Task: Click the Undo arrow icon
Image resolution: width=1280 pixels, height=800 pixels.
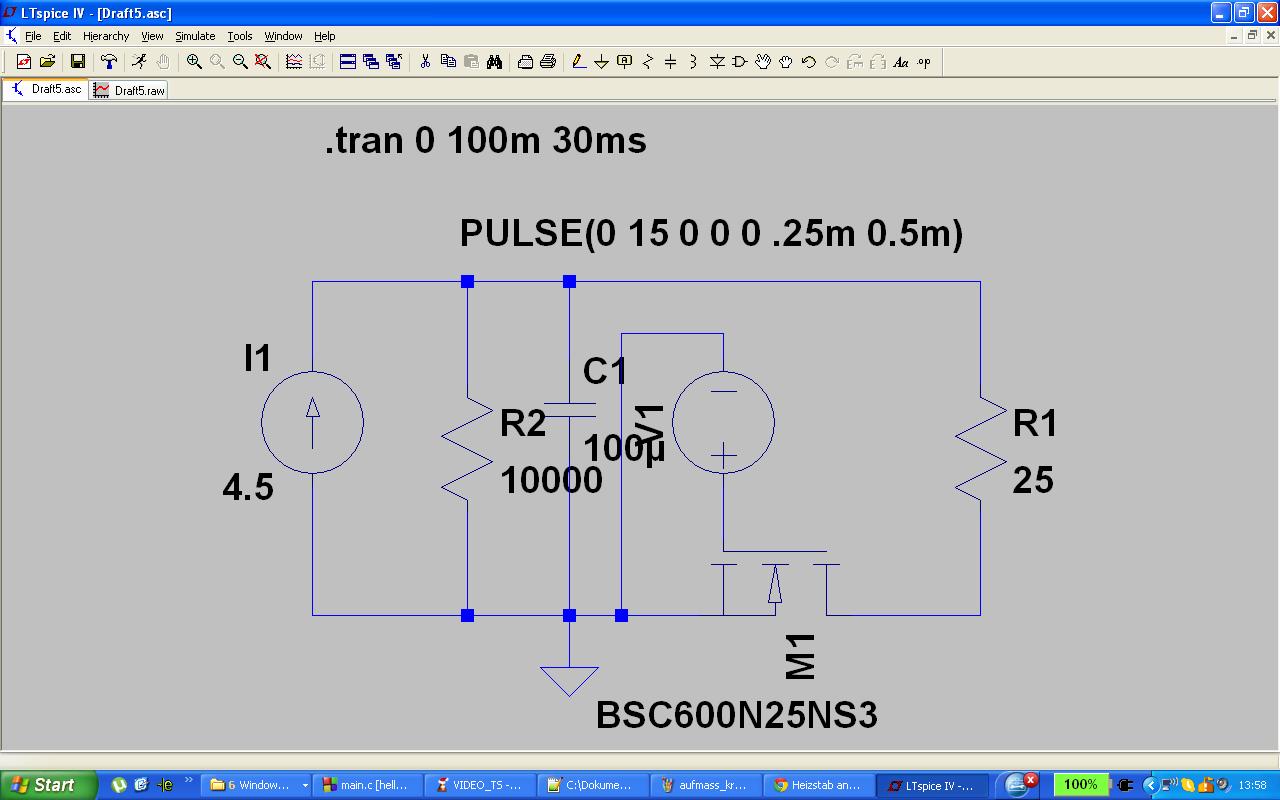Action: 809,62
